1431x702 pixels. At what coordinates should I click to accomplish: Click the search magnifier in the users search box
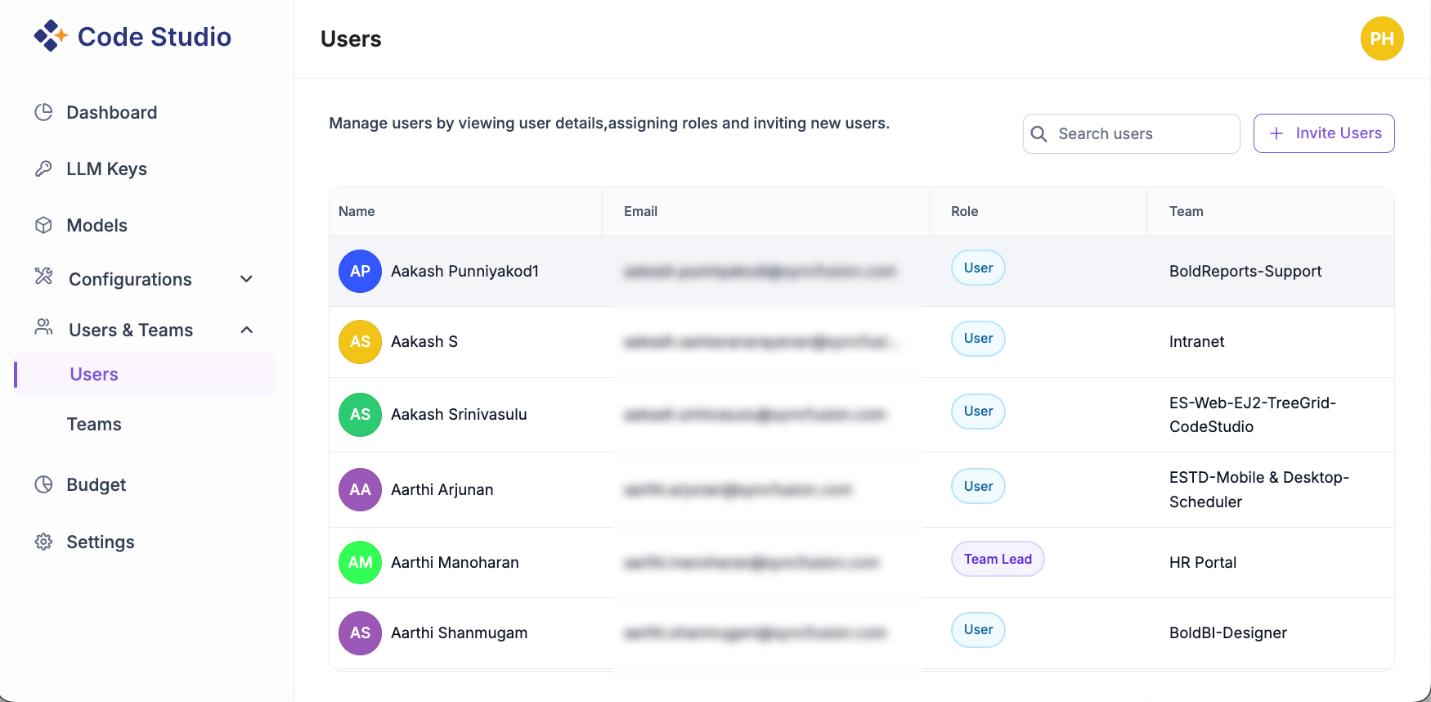point(1039,133)
